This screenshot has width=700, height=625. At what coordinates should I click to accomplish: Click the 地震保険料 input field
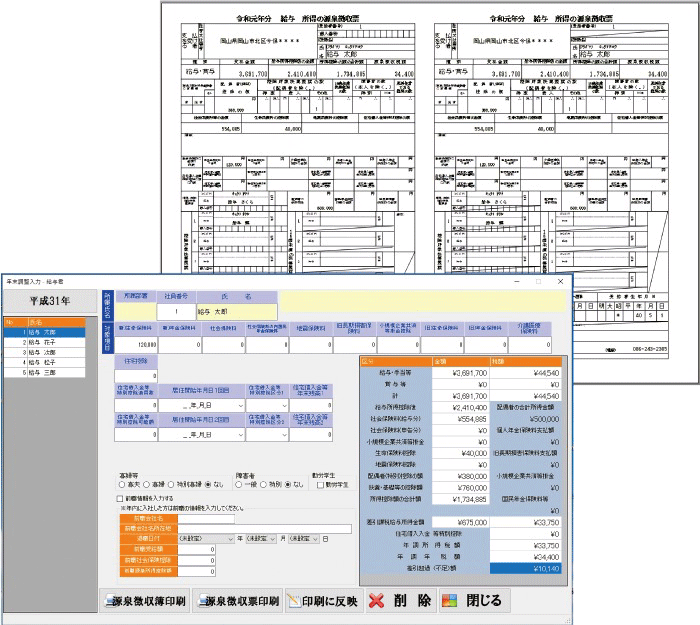pos(311,345)
